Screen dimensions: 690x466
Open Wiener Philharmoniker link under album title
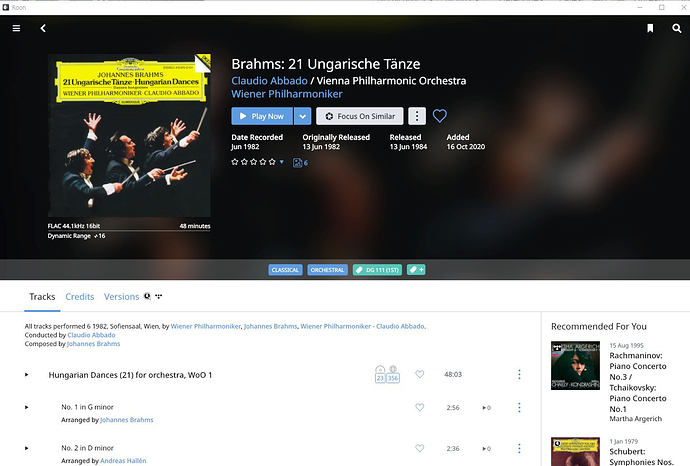pos(287,94)
